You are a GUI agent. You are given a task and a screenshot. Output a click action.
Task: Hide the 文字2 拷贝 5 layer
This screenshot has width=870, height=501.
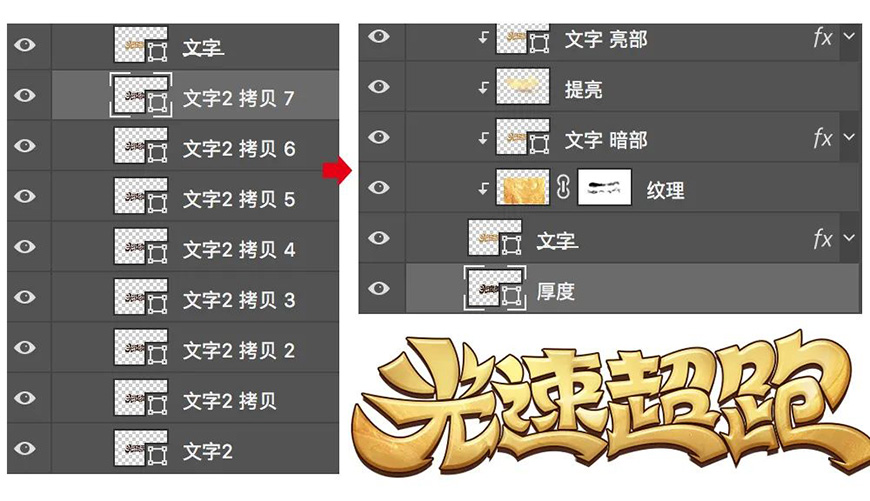[x=25, y=196]
